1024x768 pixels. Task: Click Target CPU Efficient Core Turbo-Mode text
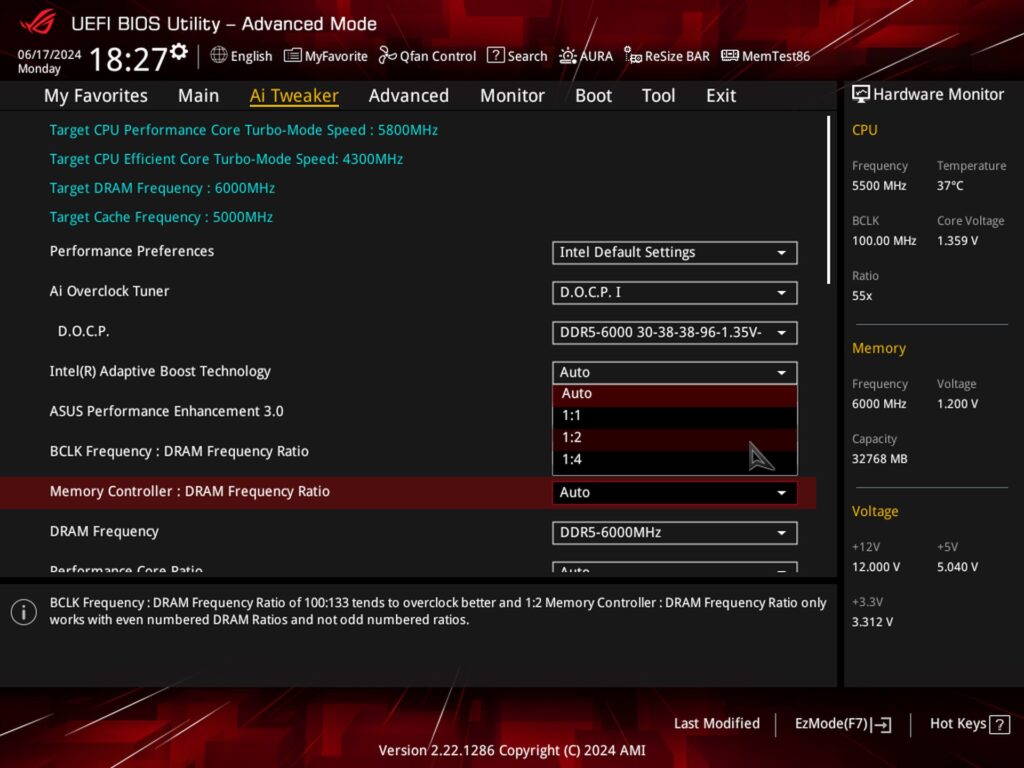[226, 159]
